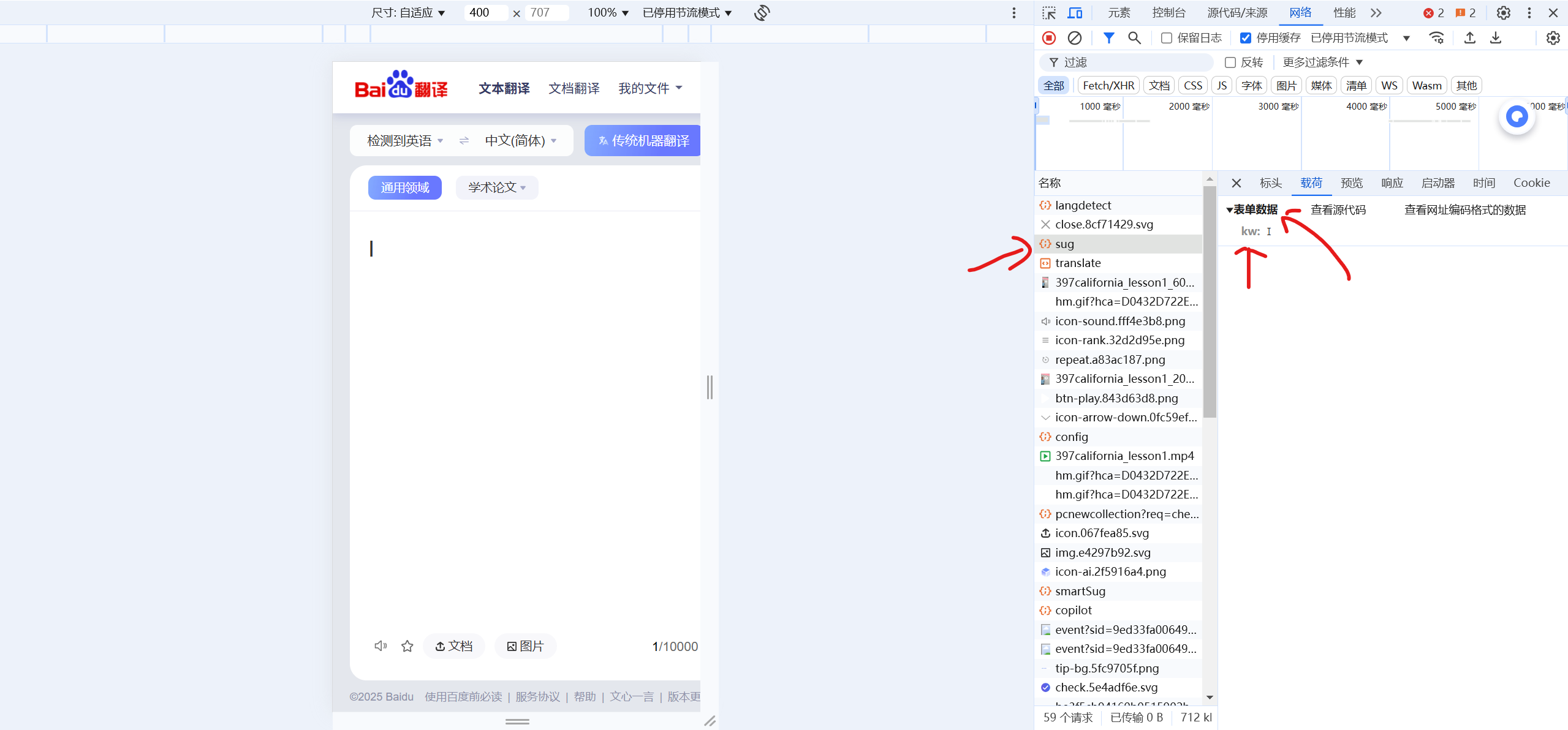Click the network search magnifier icon
Image resolution: width=1568 pixels, height=730 pixels.
click(x=1134, y=38)
